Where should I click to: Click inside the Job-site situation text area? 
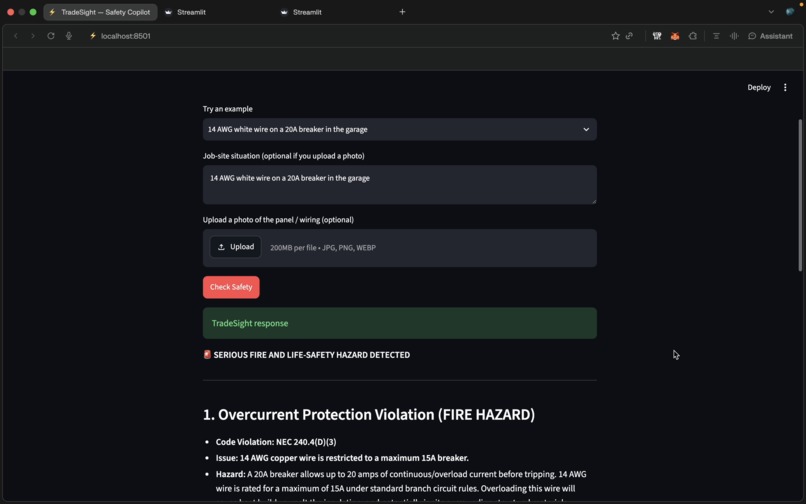click(x=399, y=185)
